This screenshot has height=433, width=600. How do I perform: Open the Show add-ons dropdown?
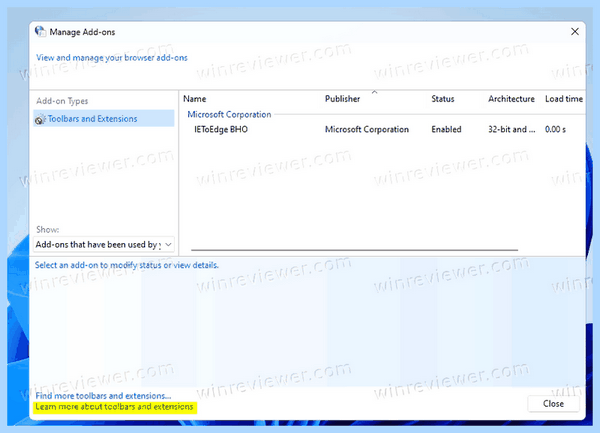click(x=104, y=244)
